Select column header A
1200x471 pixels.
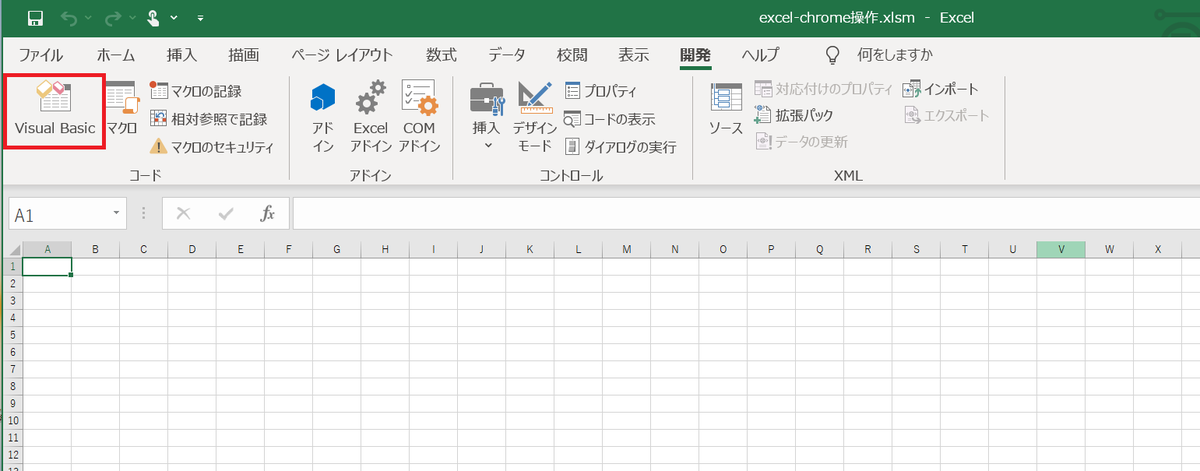[47, 249]
